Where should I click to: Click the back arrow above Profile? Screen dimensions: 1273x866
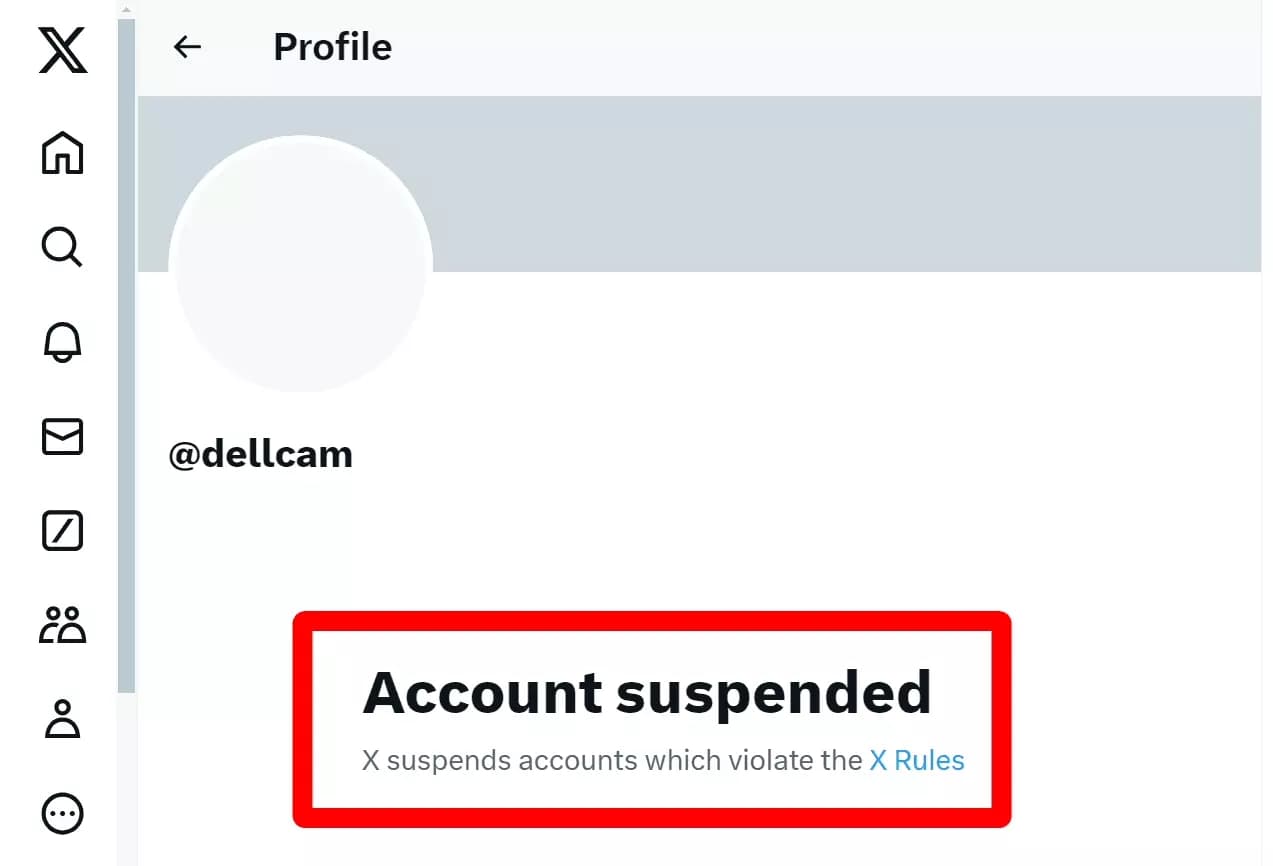[x=188, y=46]
